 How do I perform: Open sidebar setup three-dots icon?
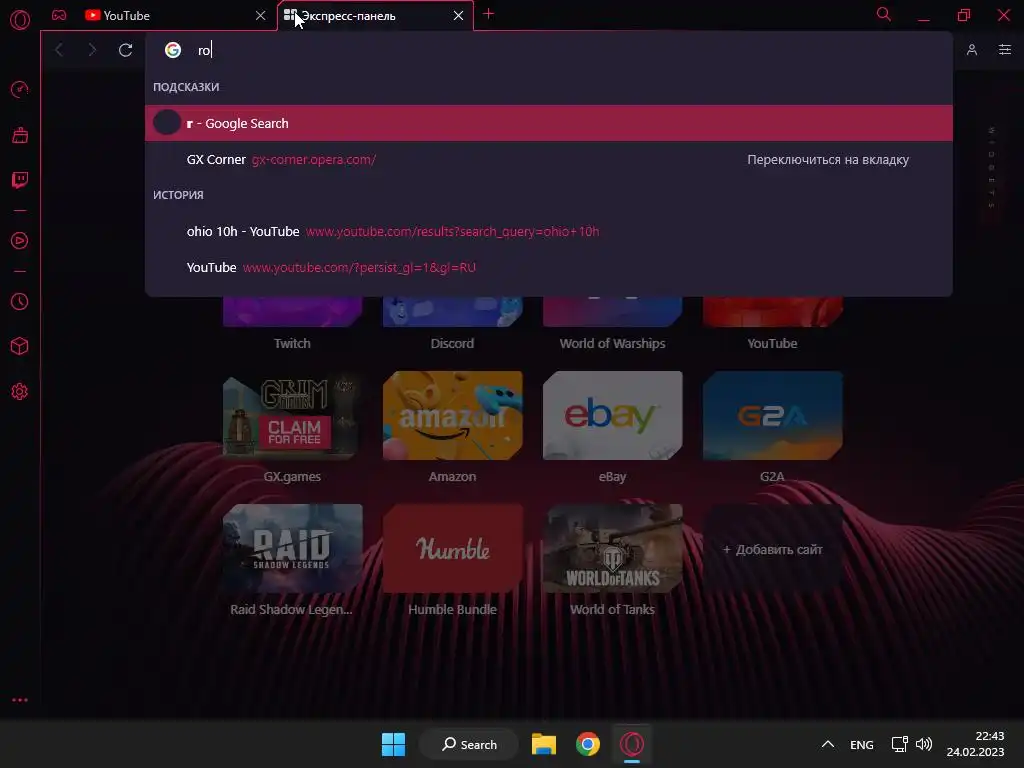pos(20,700)
